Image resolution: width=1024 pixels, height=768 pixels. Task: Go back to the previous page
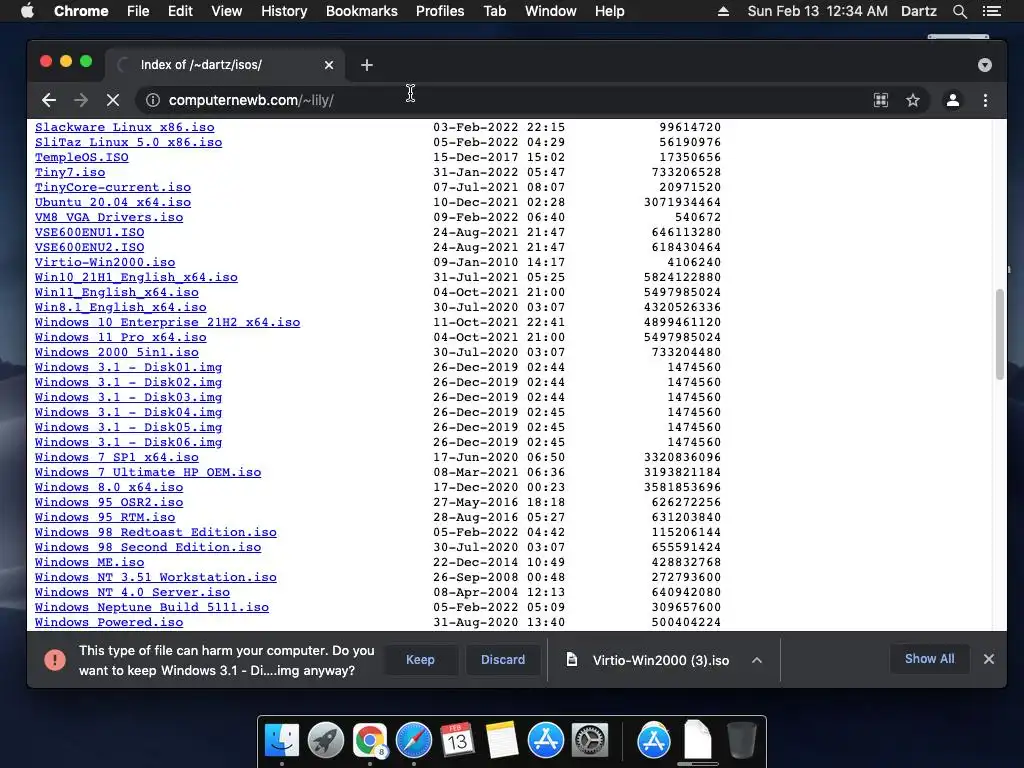point(49,100)
